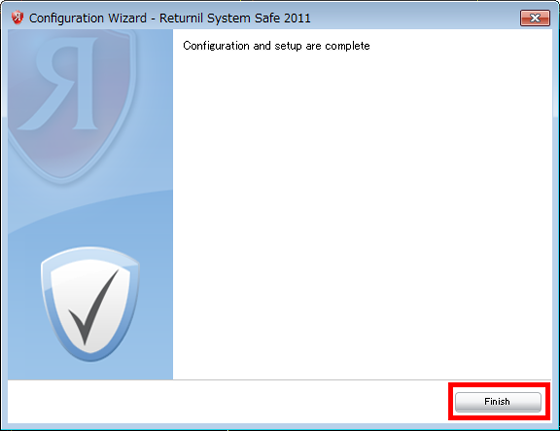560x431 pixels.
Task: Close the Configuration Wizard window
Action: [535, 18]
